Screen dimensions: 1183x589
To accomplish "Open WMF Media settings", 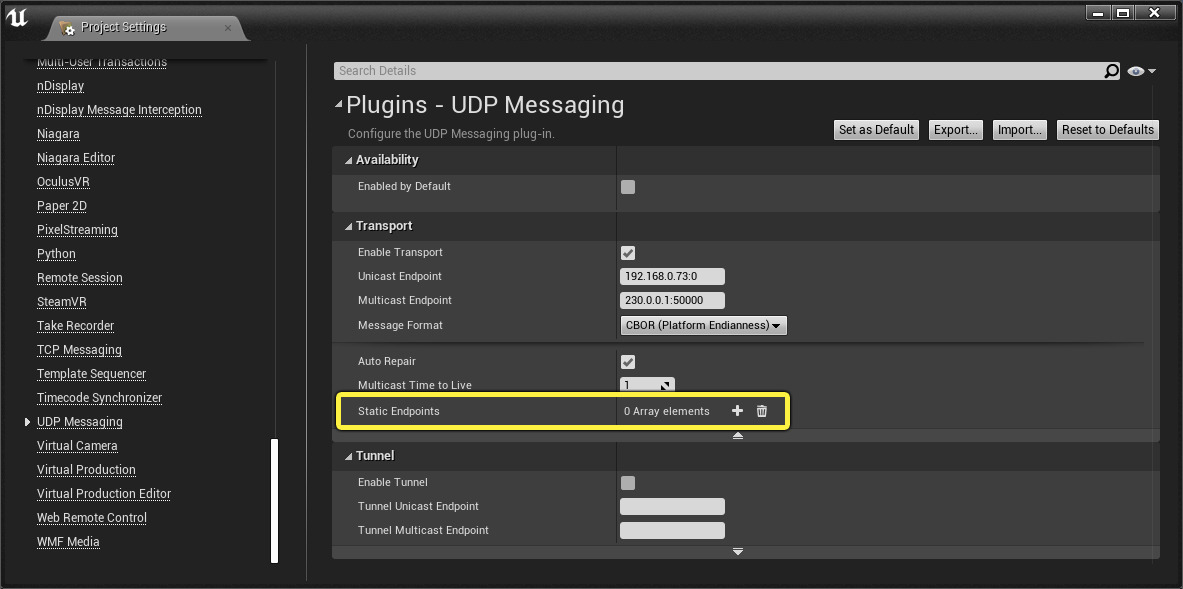I will point(68,542).
